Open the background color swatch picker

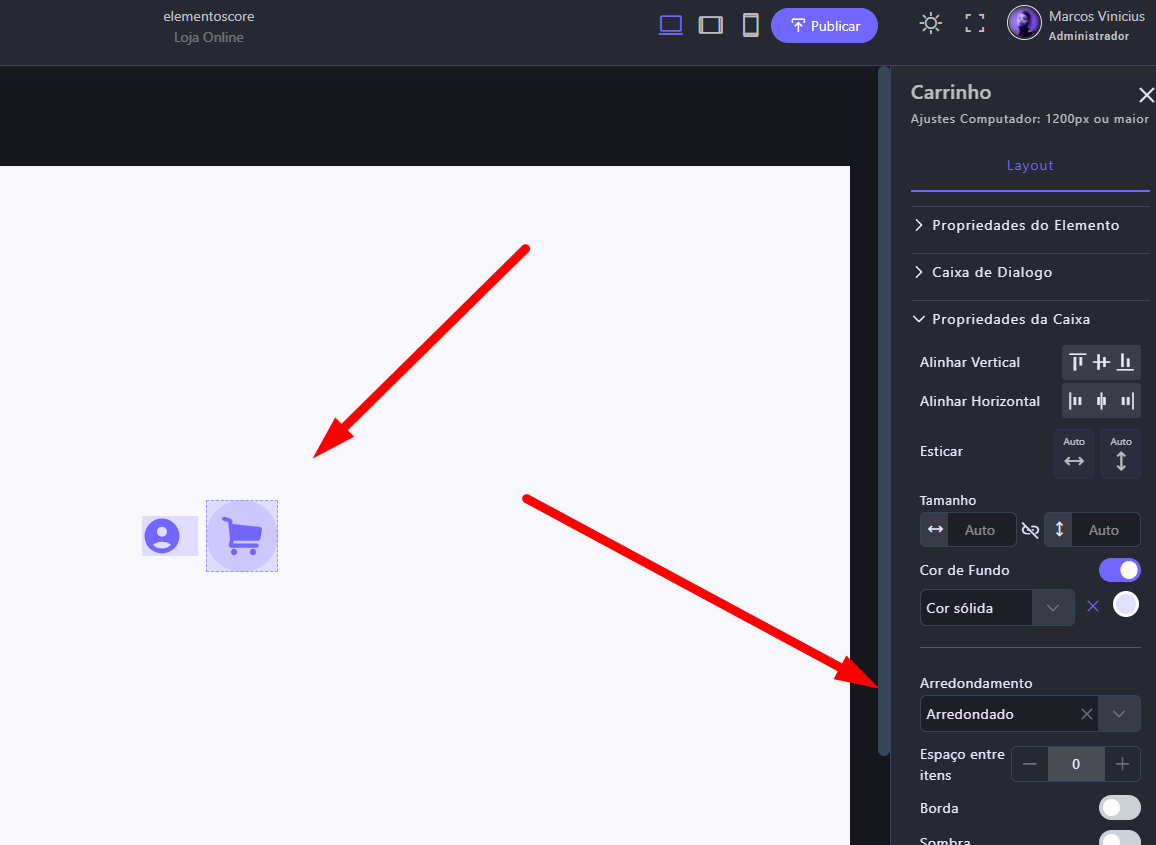(1126, 604)
